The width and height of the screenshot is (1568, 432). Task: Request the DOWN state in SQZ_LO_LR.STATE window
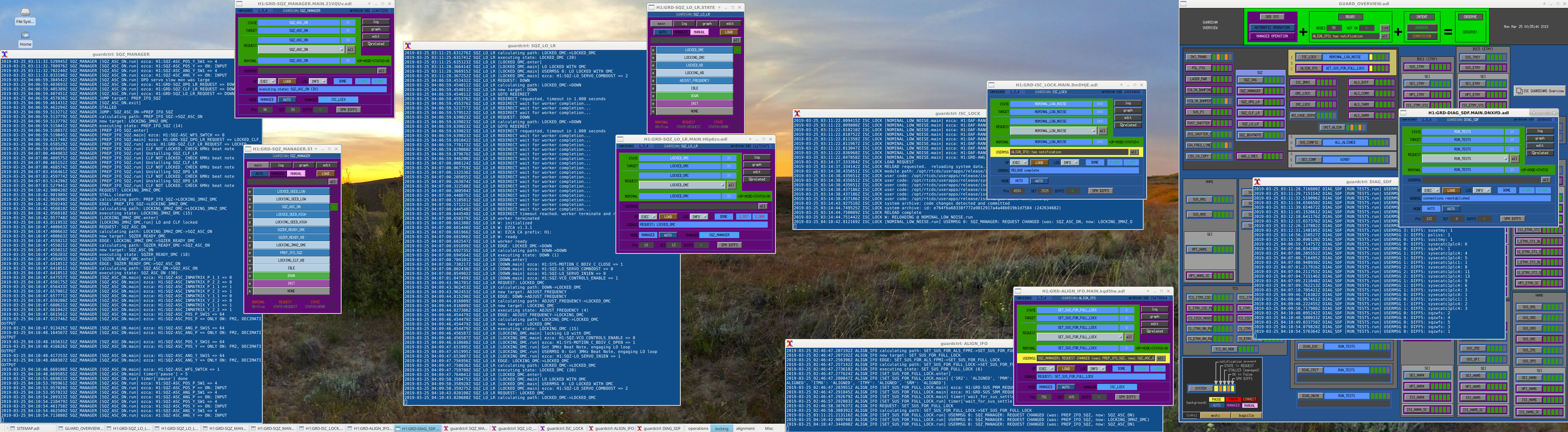694,96
